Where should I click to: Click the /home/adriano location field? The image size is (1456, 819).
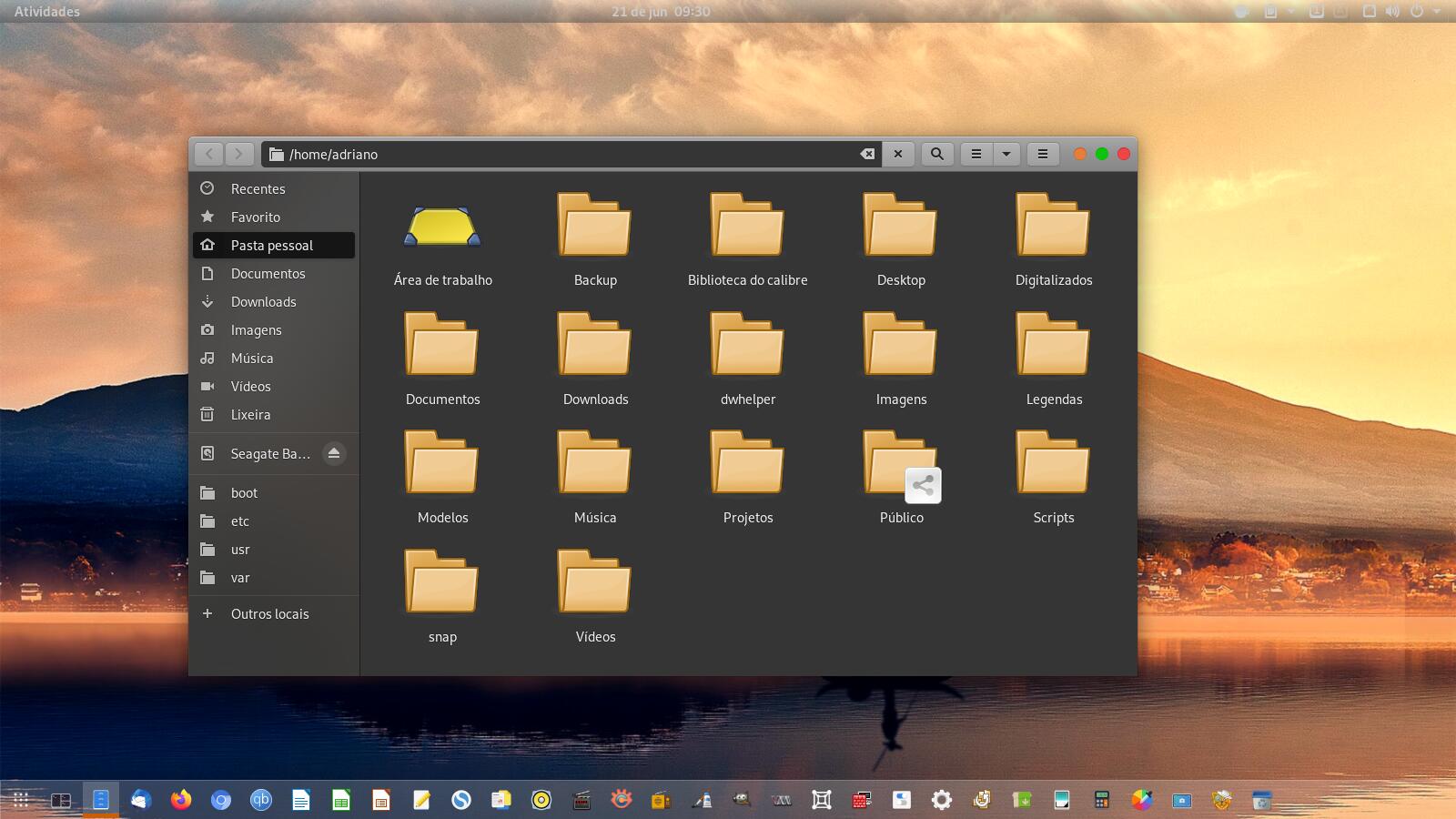point(564,154)
